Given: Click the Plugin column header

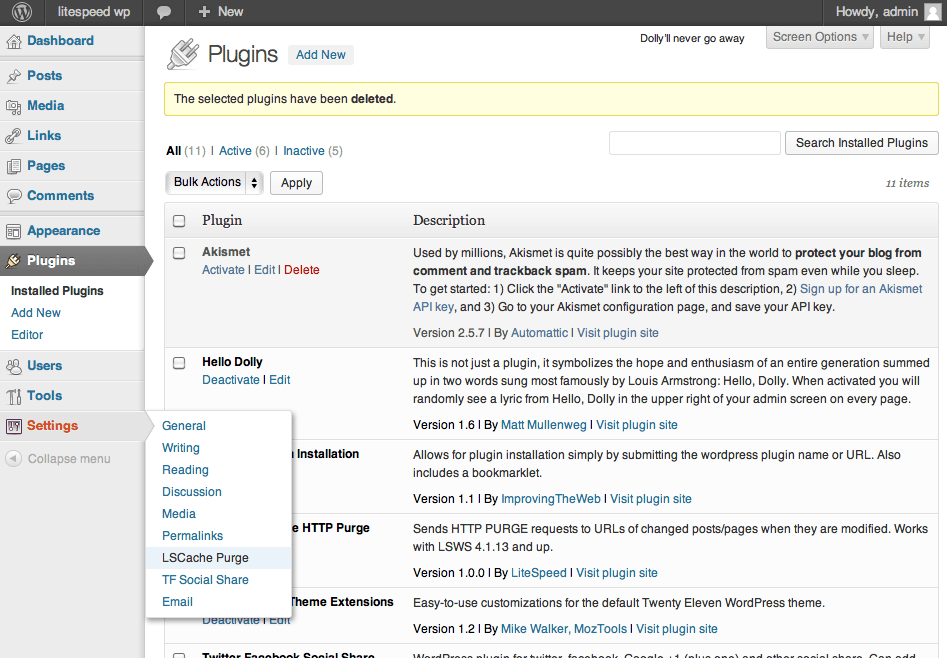Looking at the screenshot, I should point(222,221).
